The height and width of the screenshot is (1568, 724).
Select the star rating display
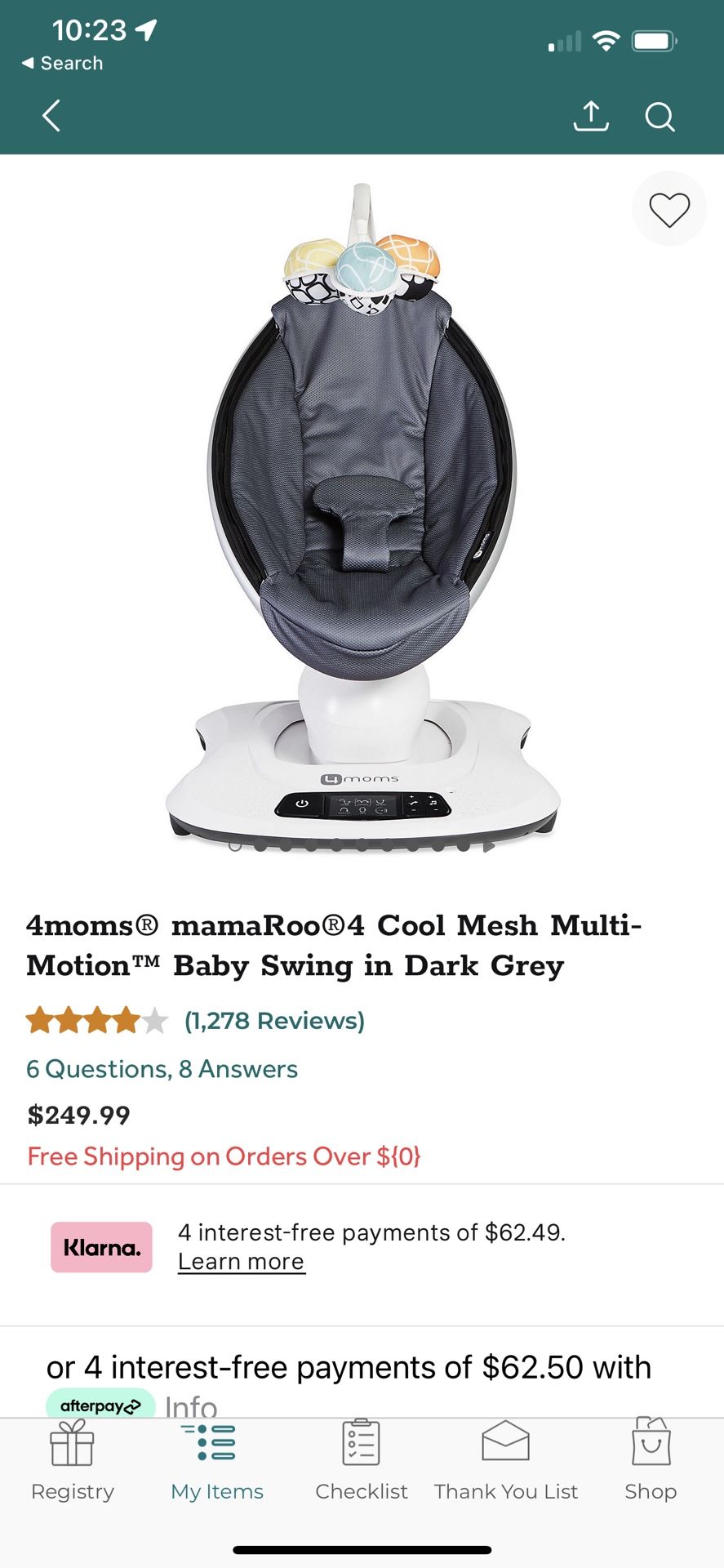[97, 1021]
